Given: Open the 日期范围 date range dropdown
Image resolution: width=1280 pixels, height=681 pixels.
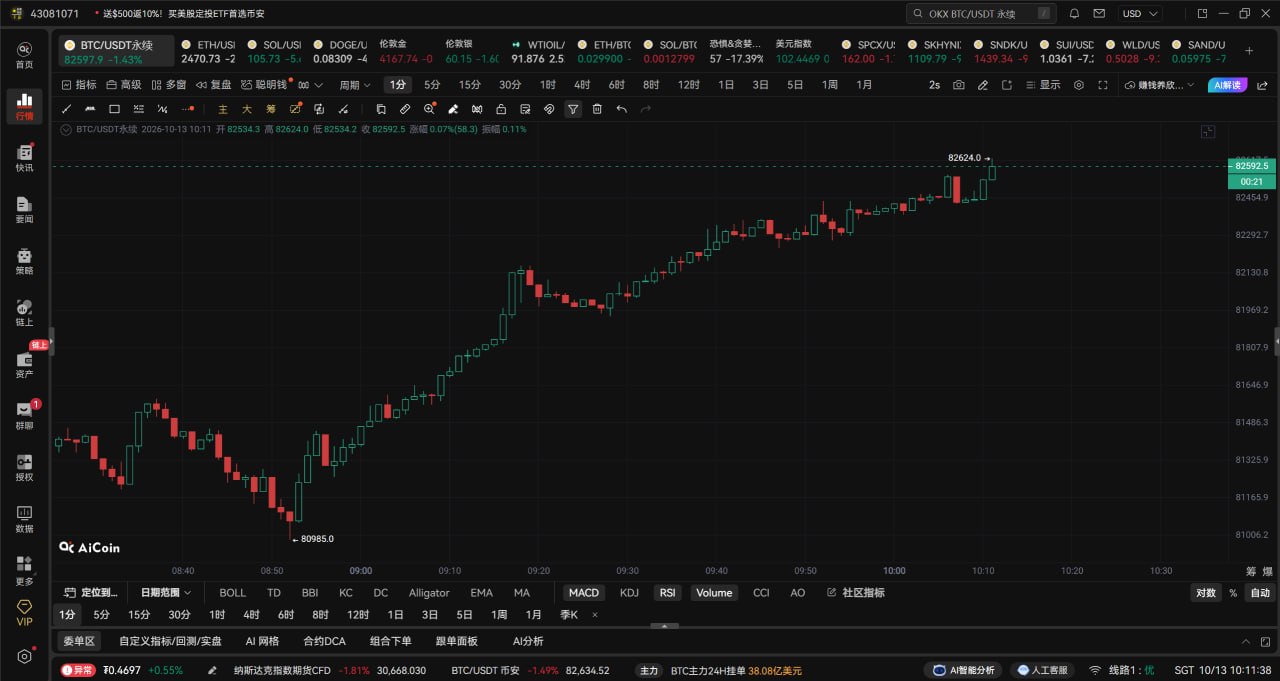Looking at the screenshot, I should [167, 593].
